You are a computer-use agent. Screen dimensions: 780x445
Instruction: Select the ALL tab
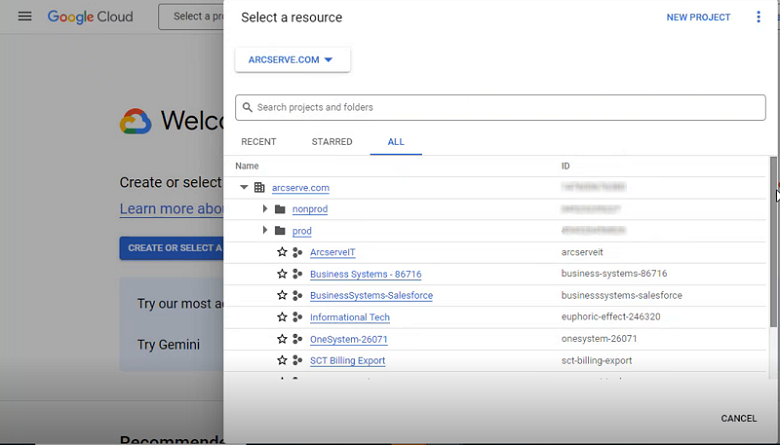coord(396,142)
